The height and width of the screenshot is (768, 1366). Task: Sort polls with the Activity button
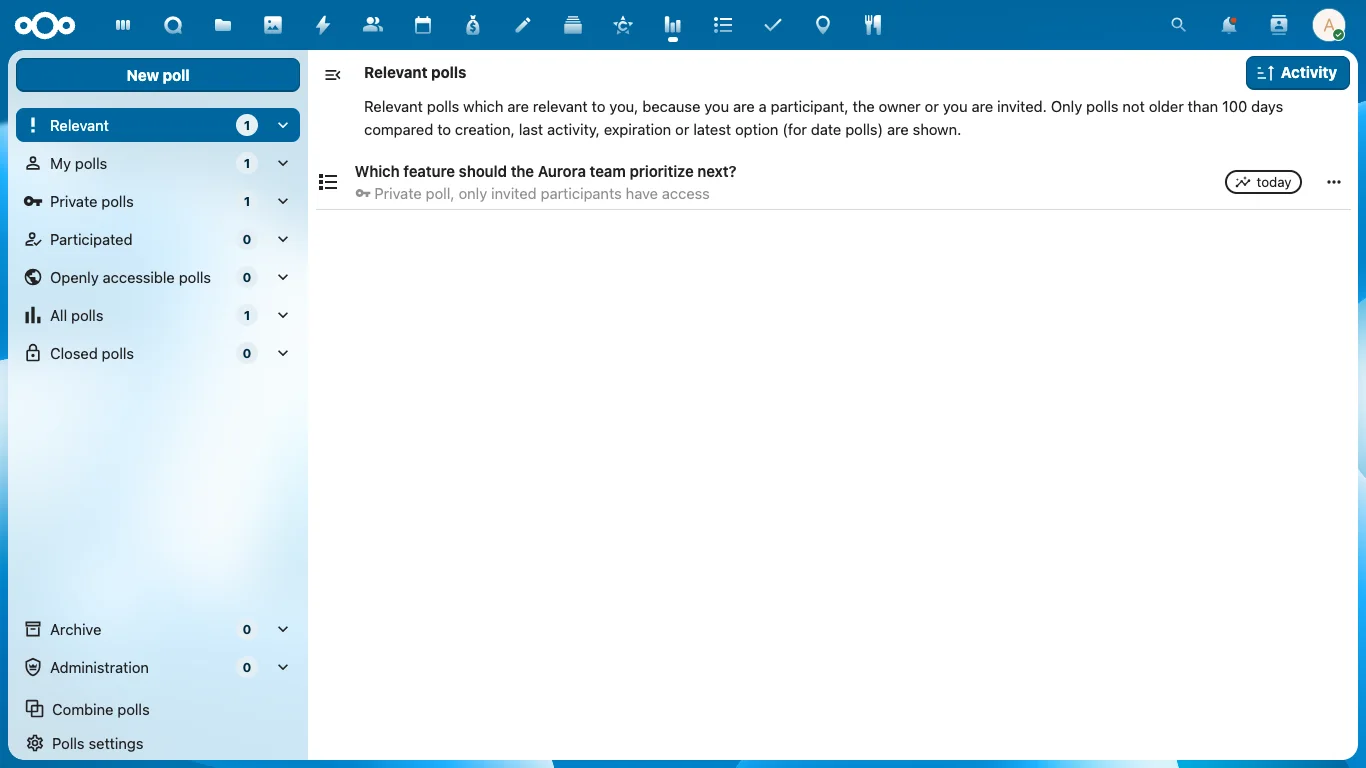click(1298, 73)
